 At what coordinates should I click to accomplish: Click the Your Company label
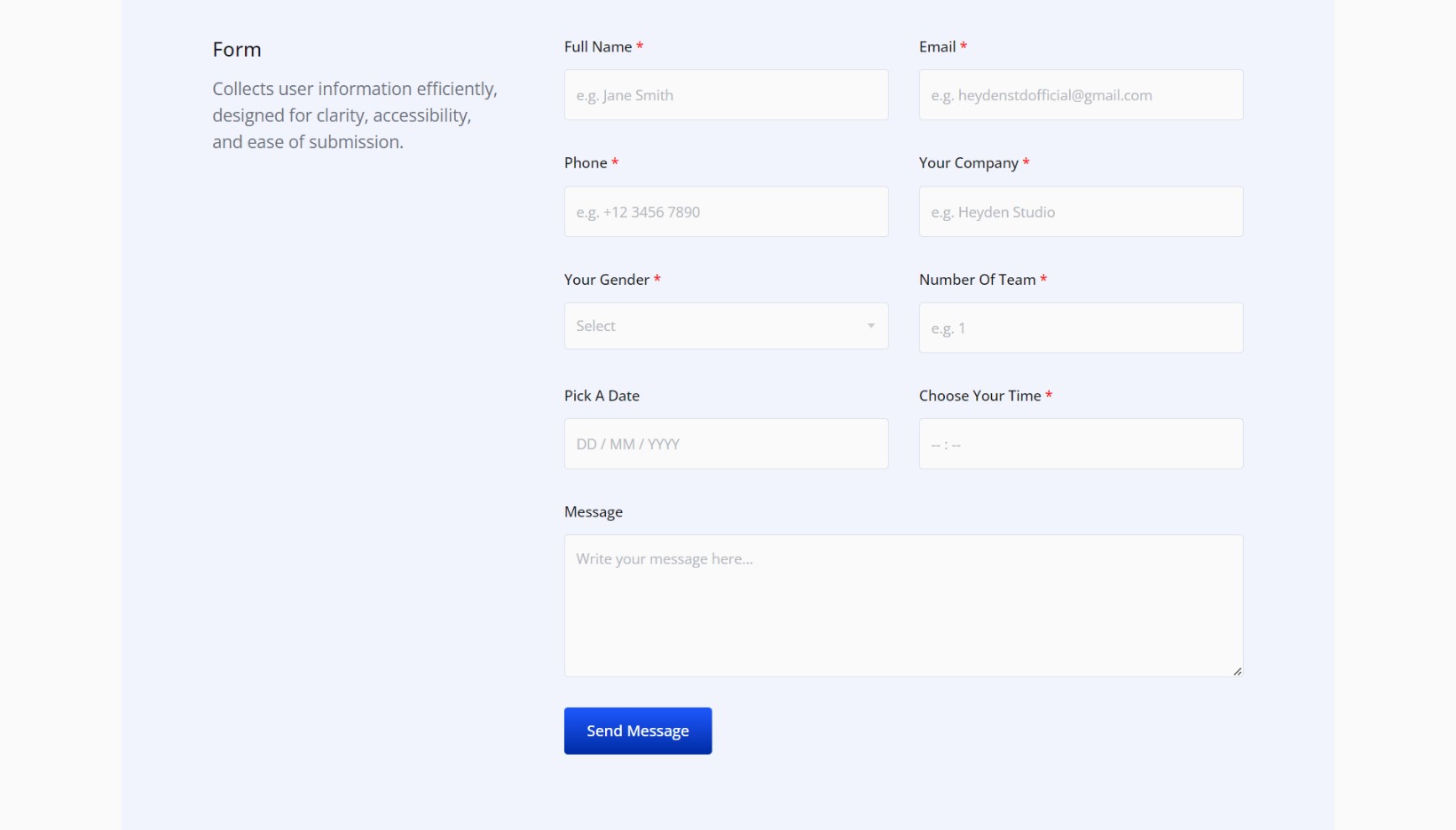[968, 163]
